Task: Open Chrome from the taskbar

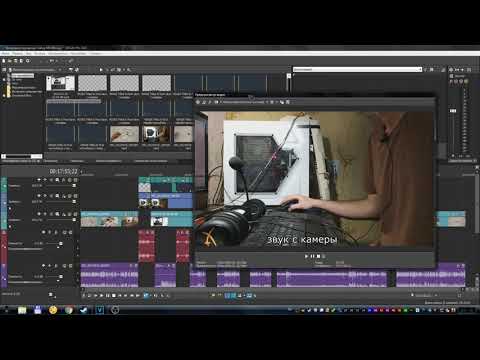Action: click(x=69, y=310)
